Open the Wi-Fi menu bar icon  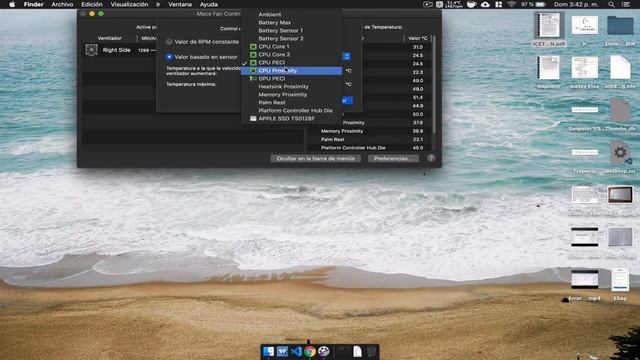point(511,4)
